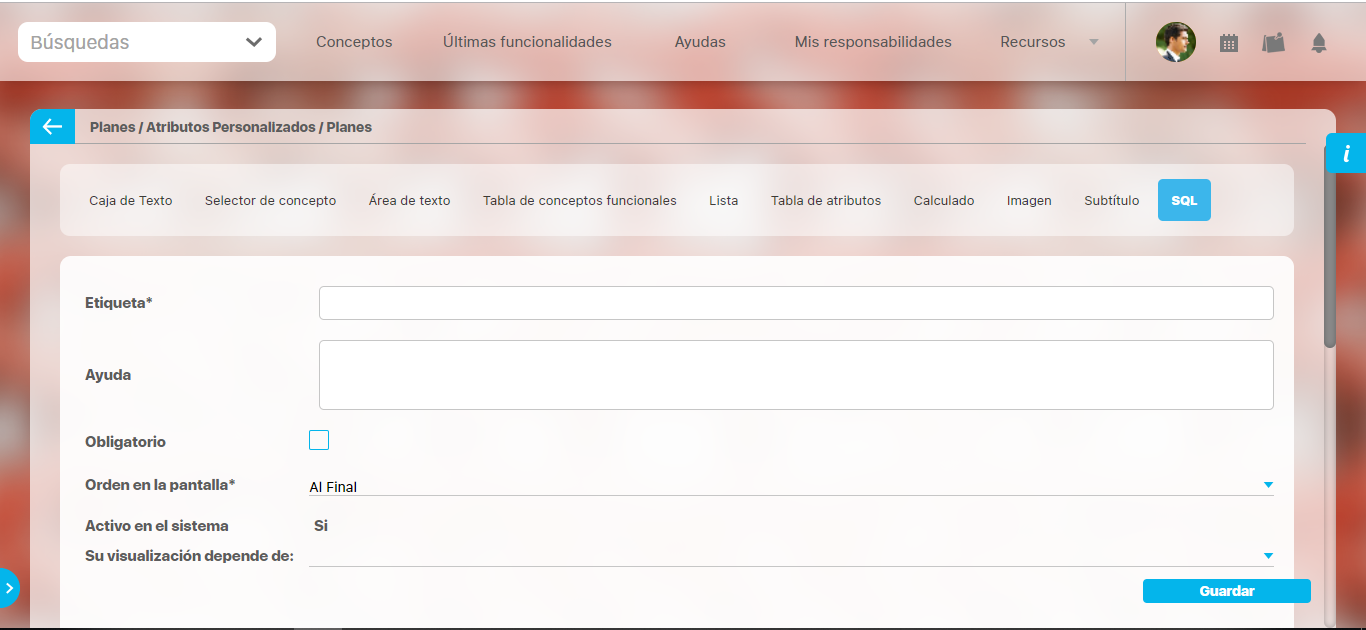Click the Guardar button
Image resolution: width=1366 pixels, height=630 pixels.
[1226, 591]
